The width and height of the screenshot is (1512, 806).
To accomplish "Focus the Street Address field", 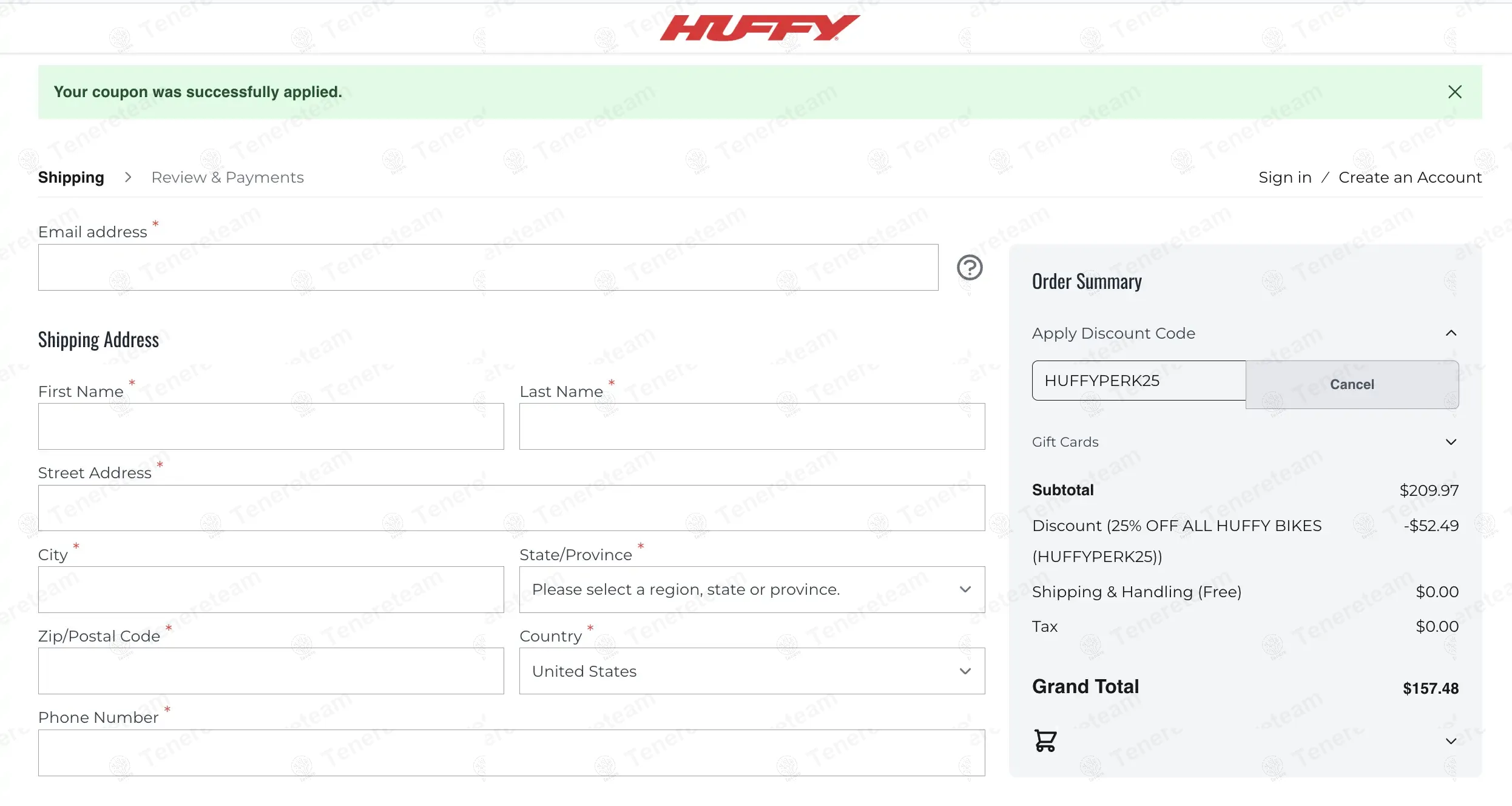I will (x=511, y=508).
